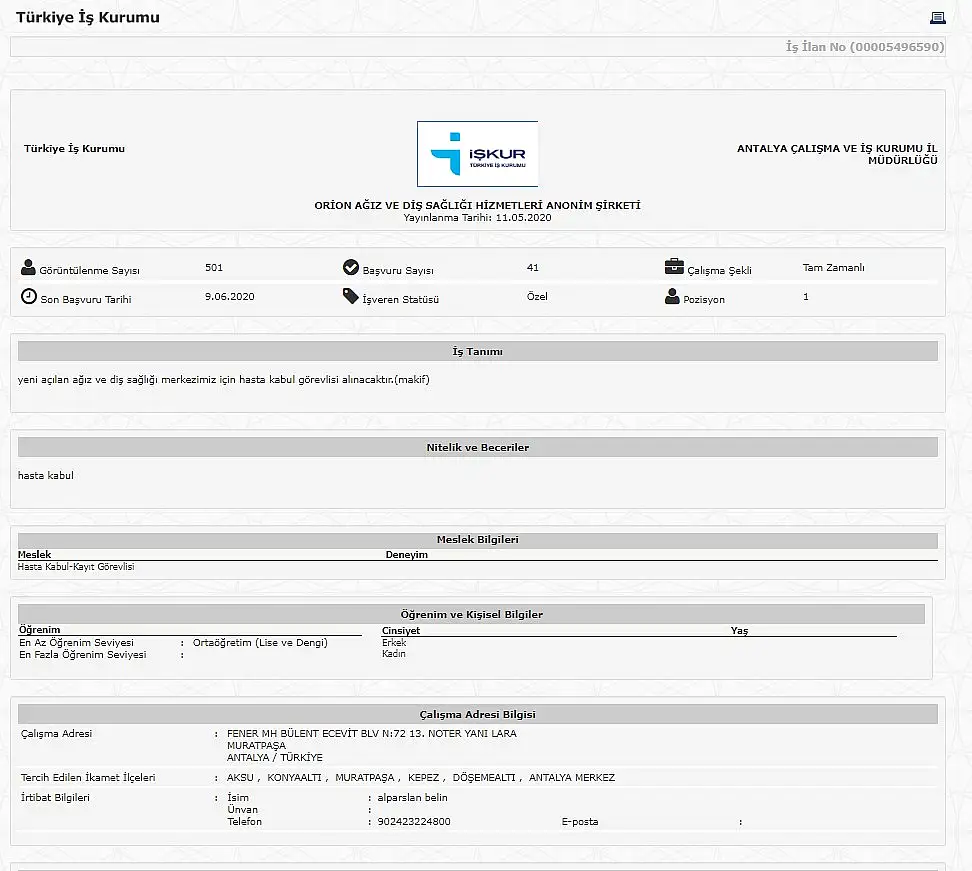Click the En Fazla Öğrenim Seviyesi label
Viewport: 972px width, 871px height.
(x=82, y=655)
